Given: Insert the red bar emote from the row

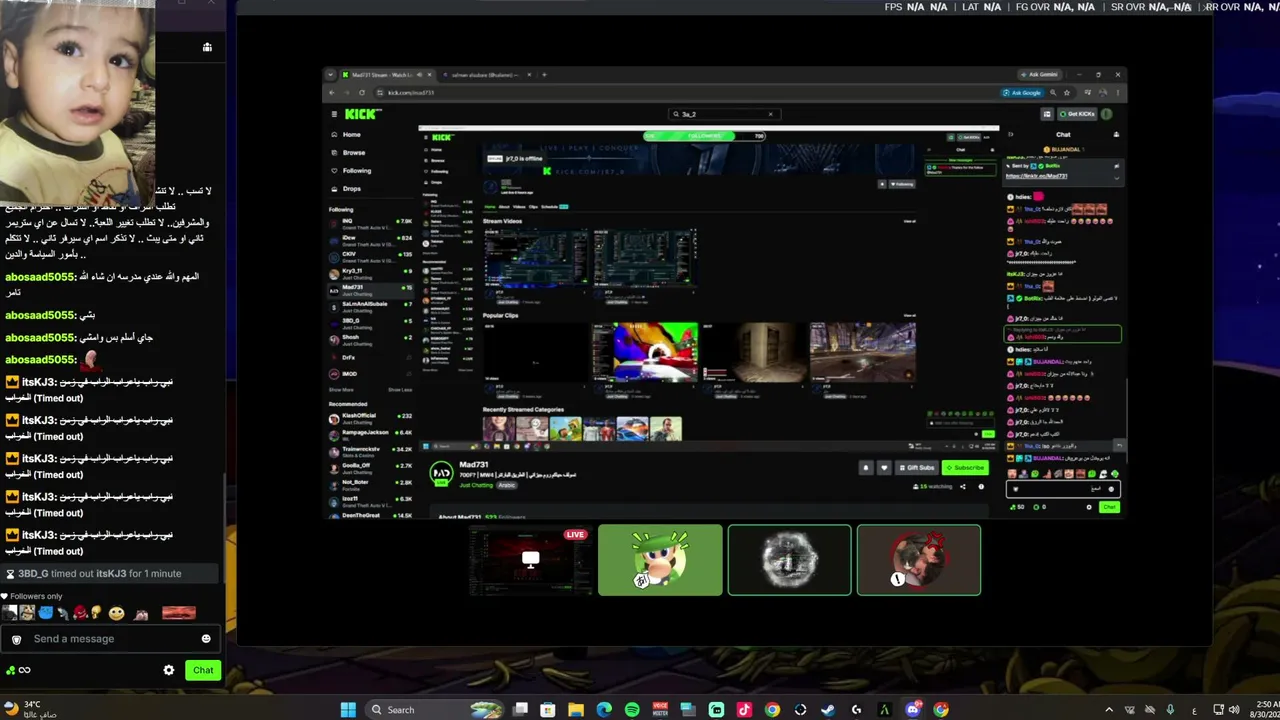Looking at the screenshot, I should point(178,613).
